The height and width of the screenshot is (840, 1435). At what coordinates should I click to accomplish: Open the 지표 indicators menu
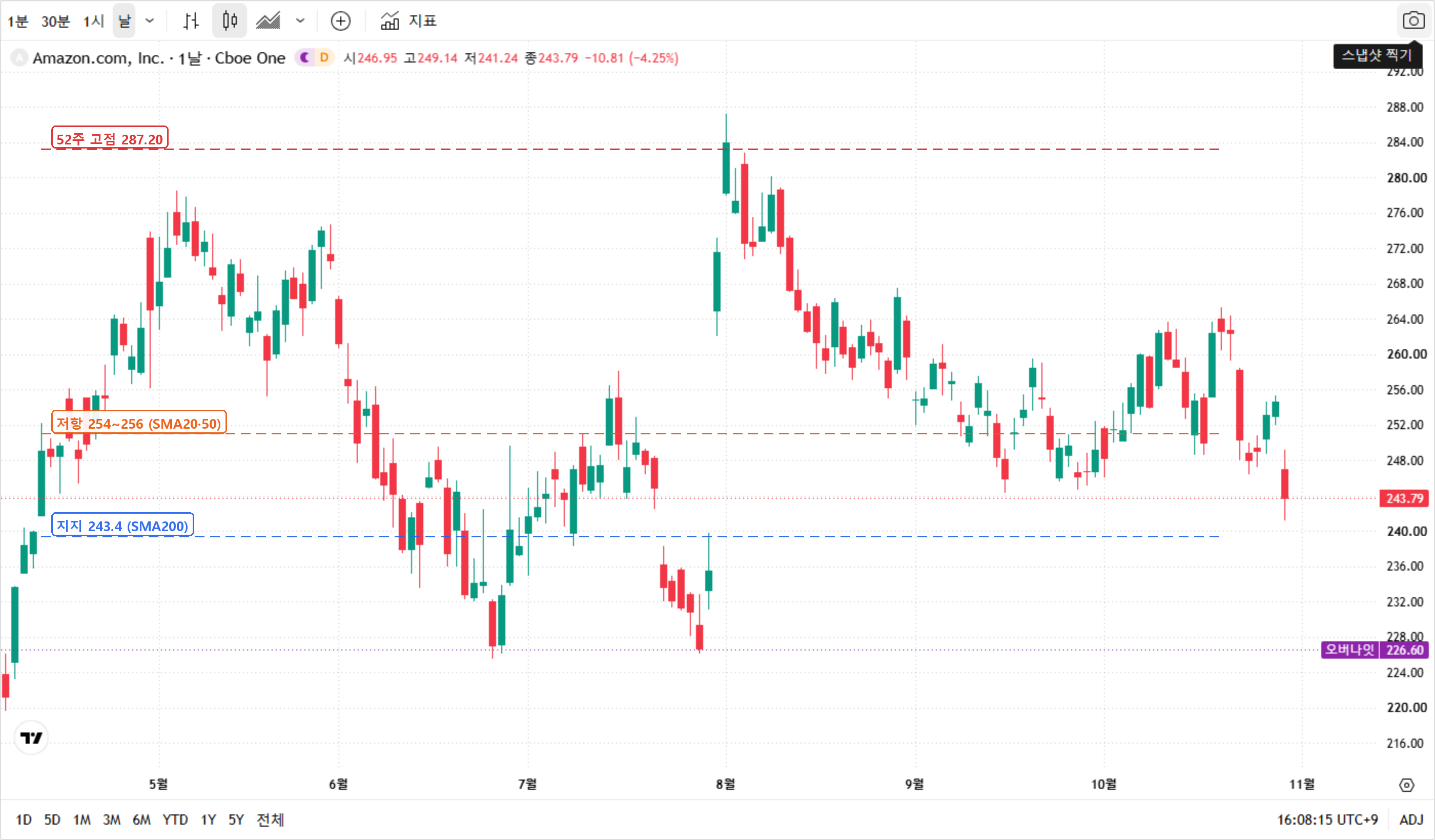[x=408, y=21]
